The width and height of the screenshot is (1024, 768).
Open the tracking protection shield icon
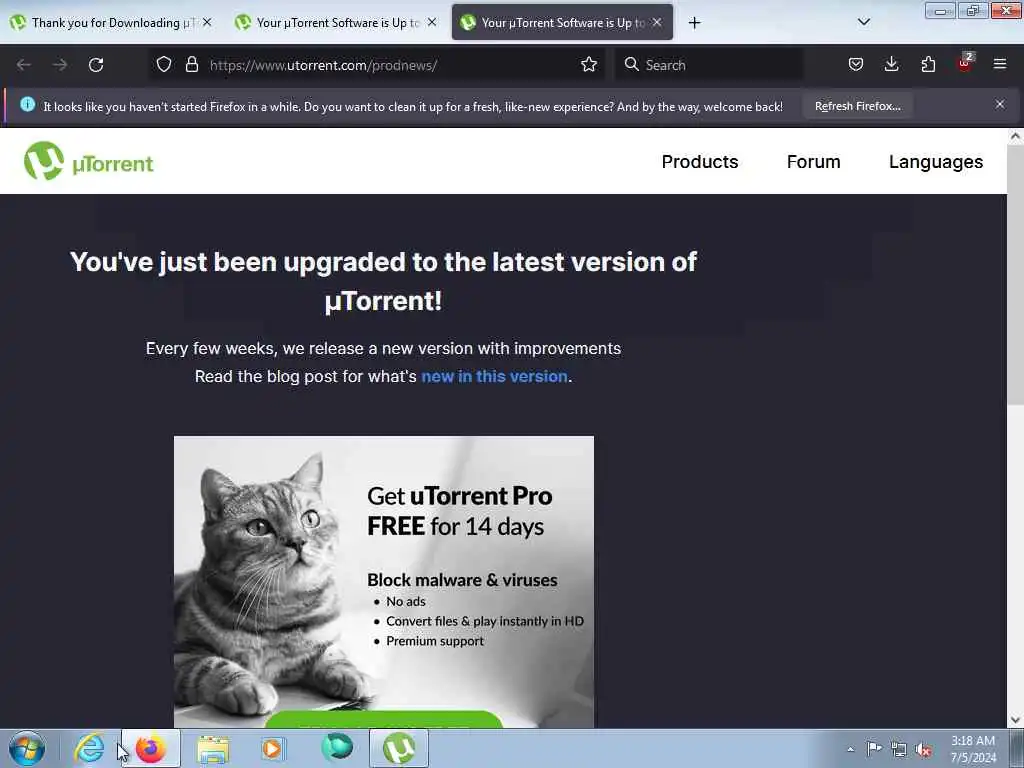coord(164,64)
